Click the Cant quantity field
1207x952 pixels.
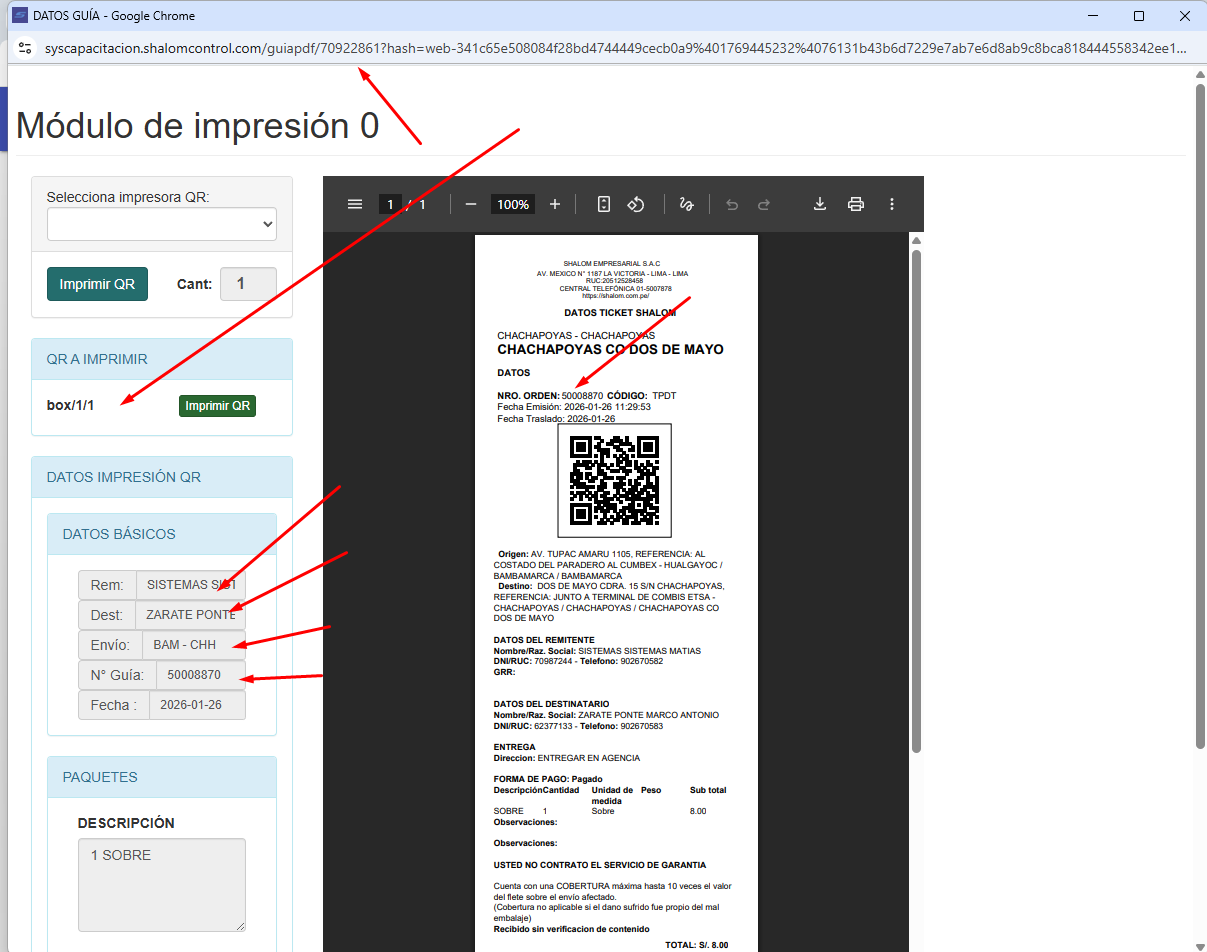[x=247, y=284]
